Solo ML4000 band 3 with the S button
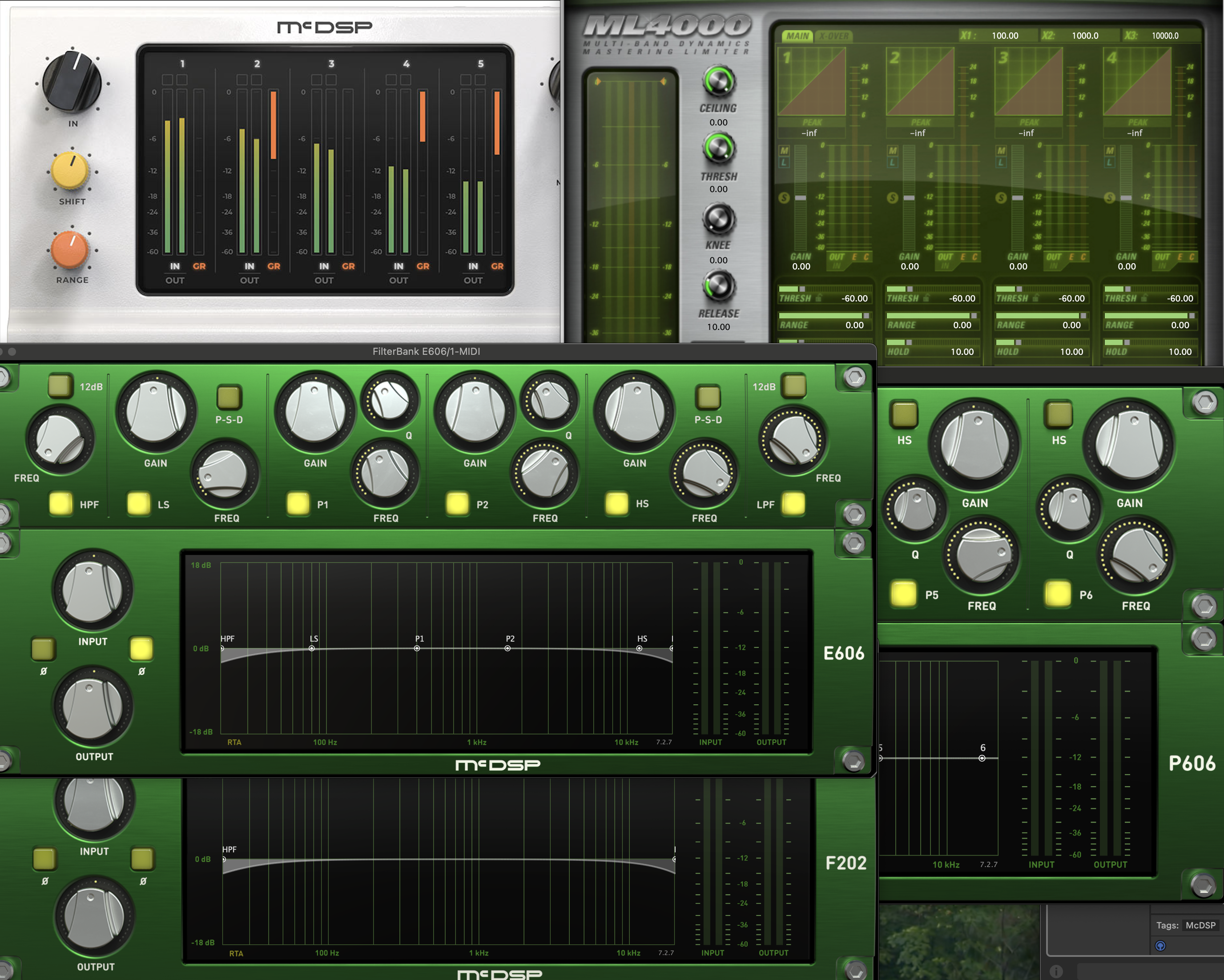Viewport: 1224px width, 980px height. coord(1001,198)
